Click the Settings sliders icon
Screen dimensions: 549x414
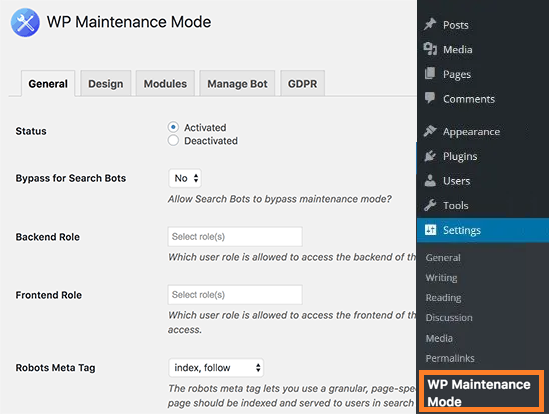click(x=430, y=230)
